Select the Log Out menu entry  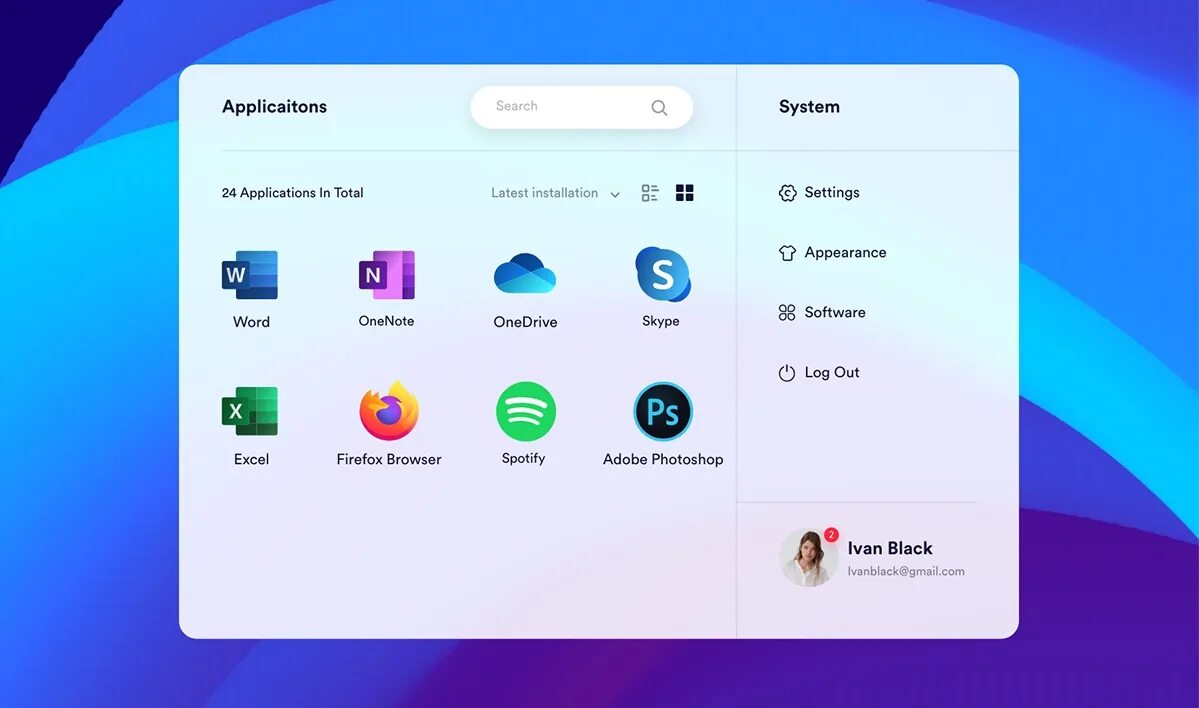tap(819, 373)
